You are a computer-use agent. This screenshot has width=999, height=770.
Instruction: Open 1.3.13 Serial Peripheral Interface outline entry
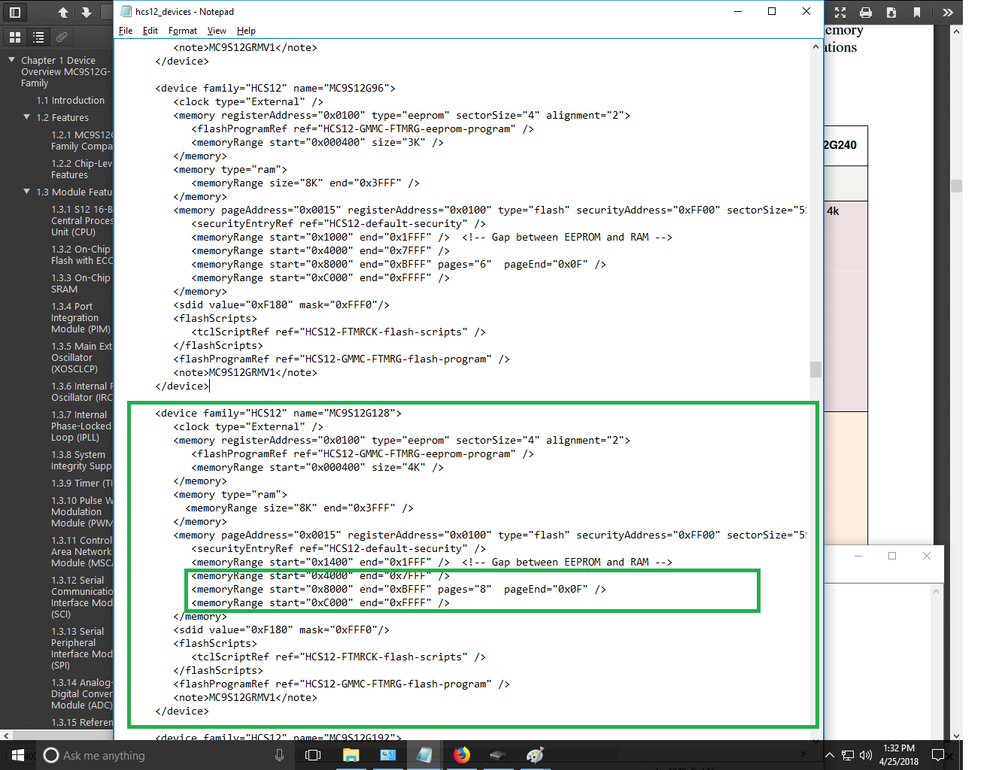pos(82,648)
